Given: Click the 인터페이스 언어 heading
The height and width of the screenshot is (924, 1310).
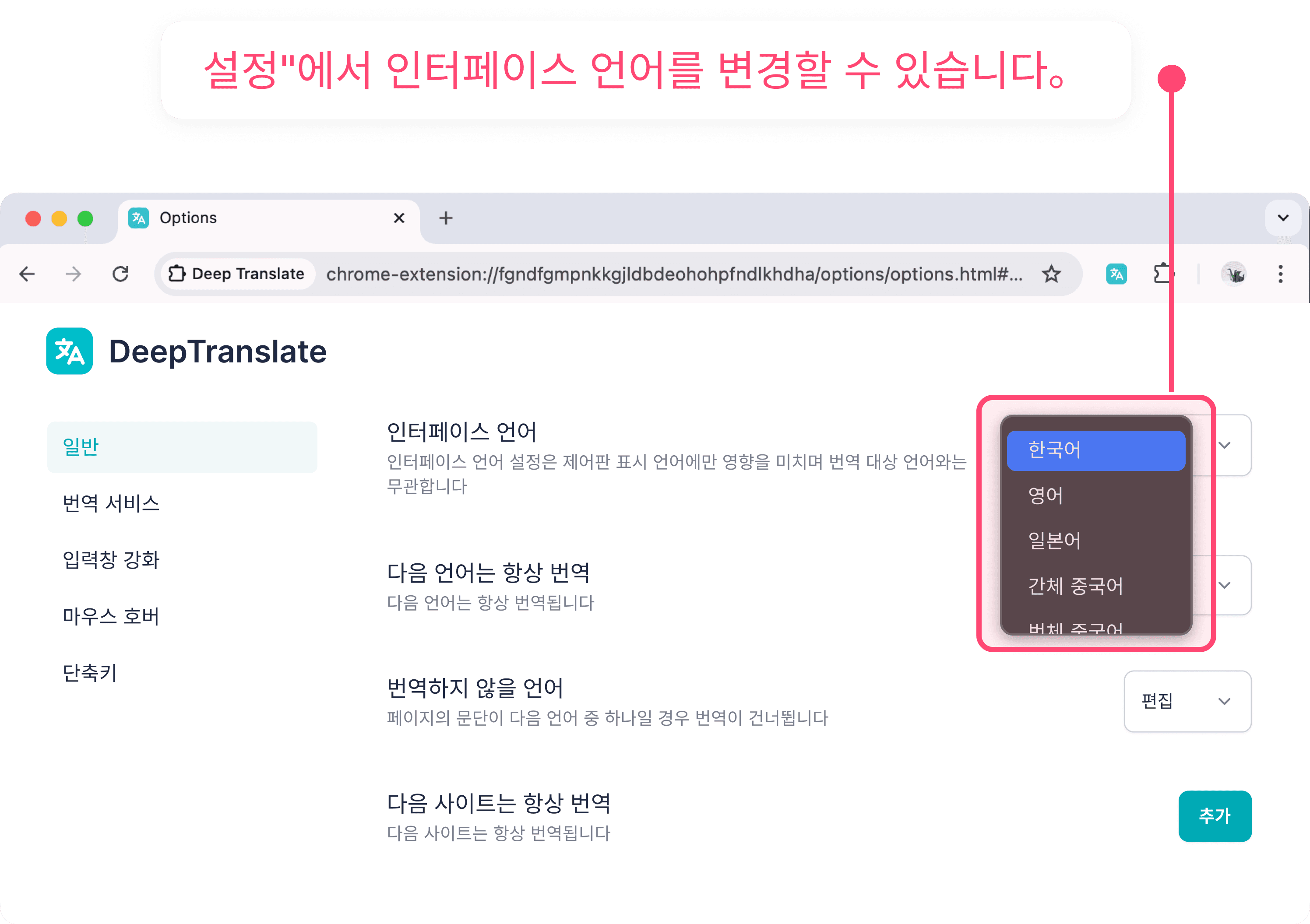Looking at the screenshot, I should 461,432.
